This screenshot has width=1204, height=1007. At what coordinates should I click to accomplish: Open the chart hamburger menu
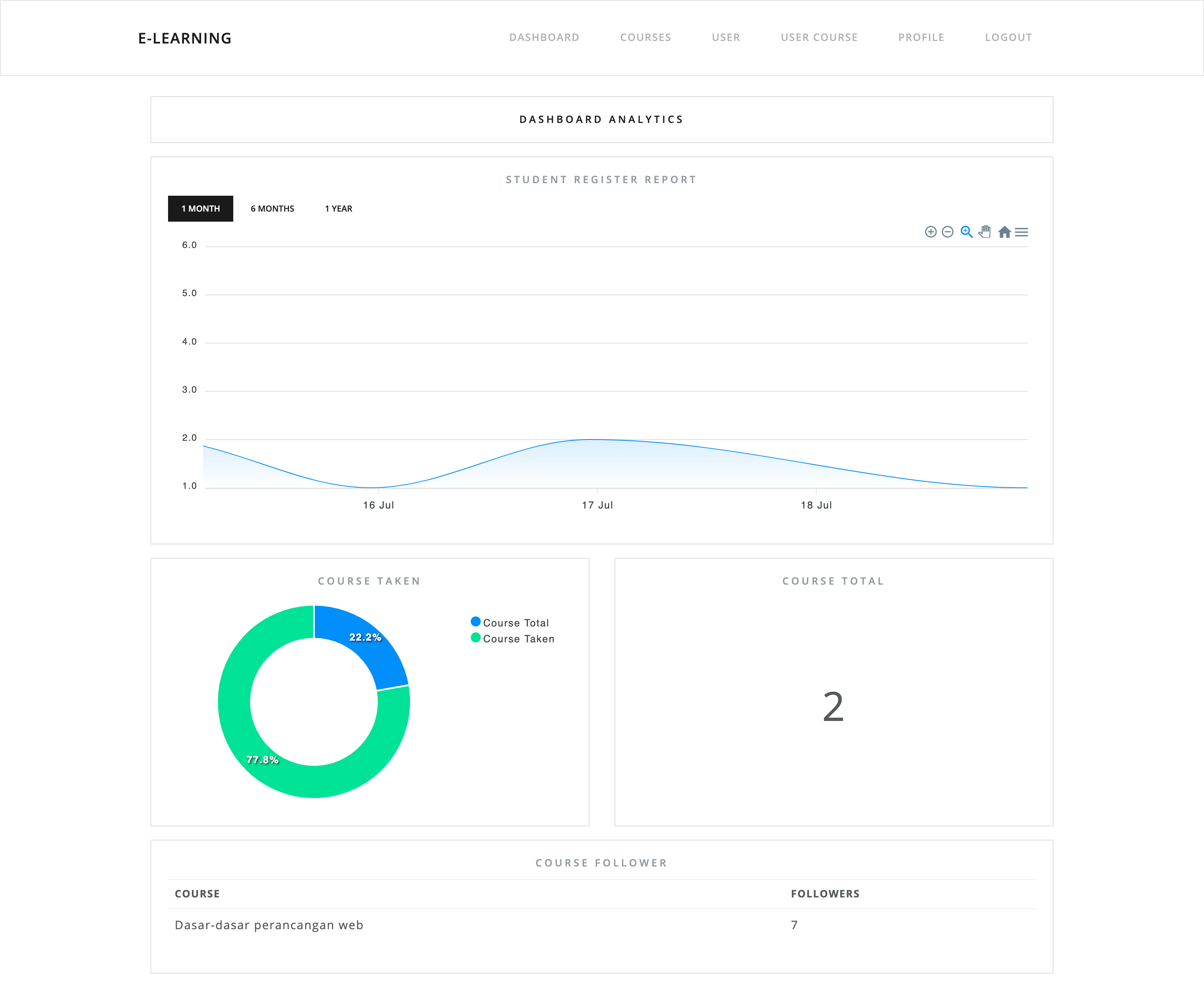tap(1021, 232)
